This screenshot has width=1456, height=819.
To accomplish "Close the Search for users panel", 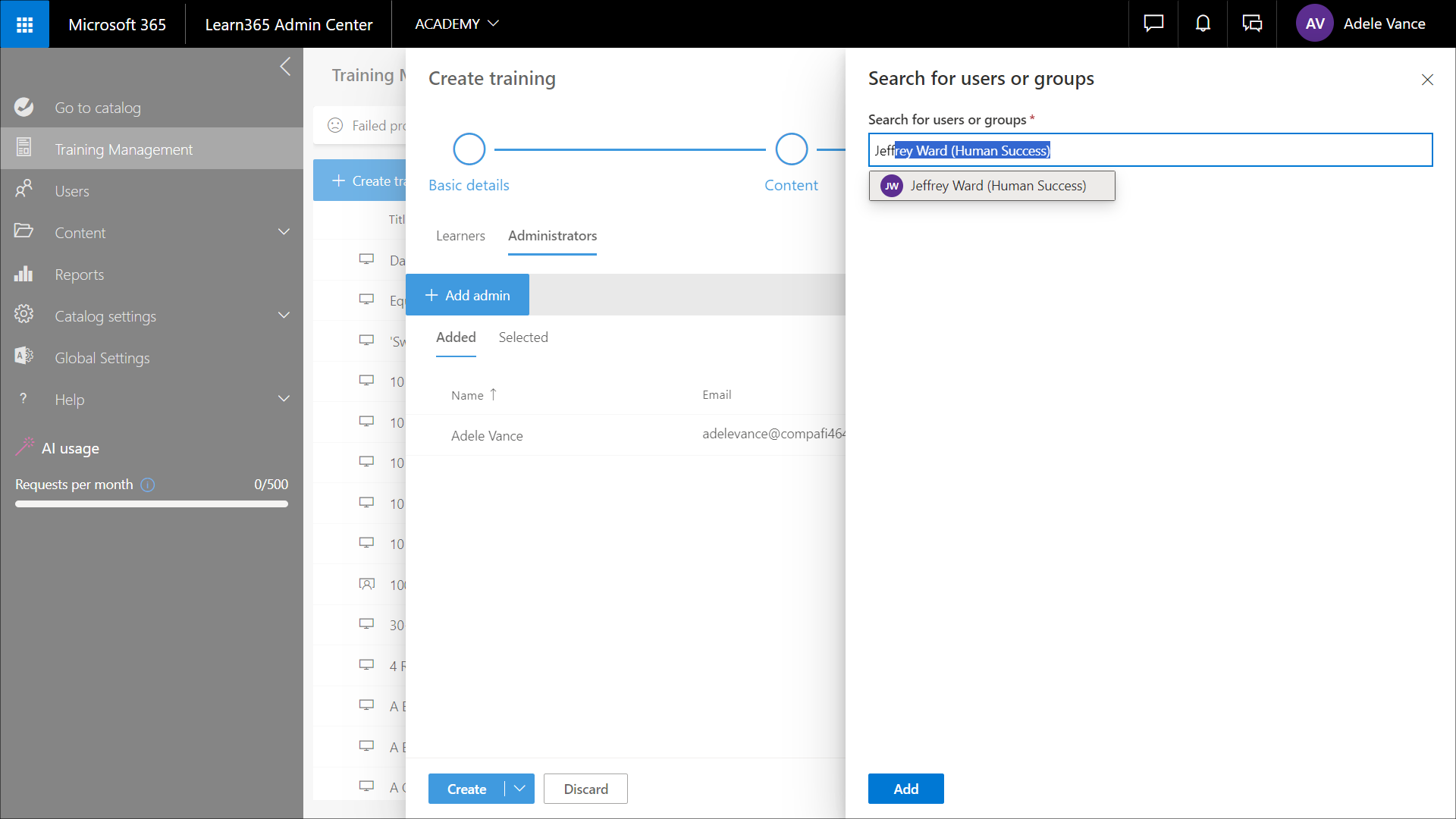I will tap(1427, 80).
